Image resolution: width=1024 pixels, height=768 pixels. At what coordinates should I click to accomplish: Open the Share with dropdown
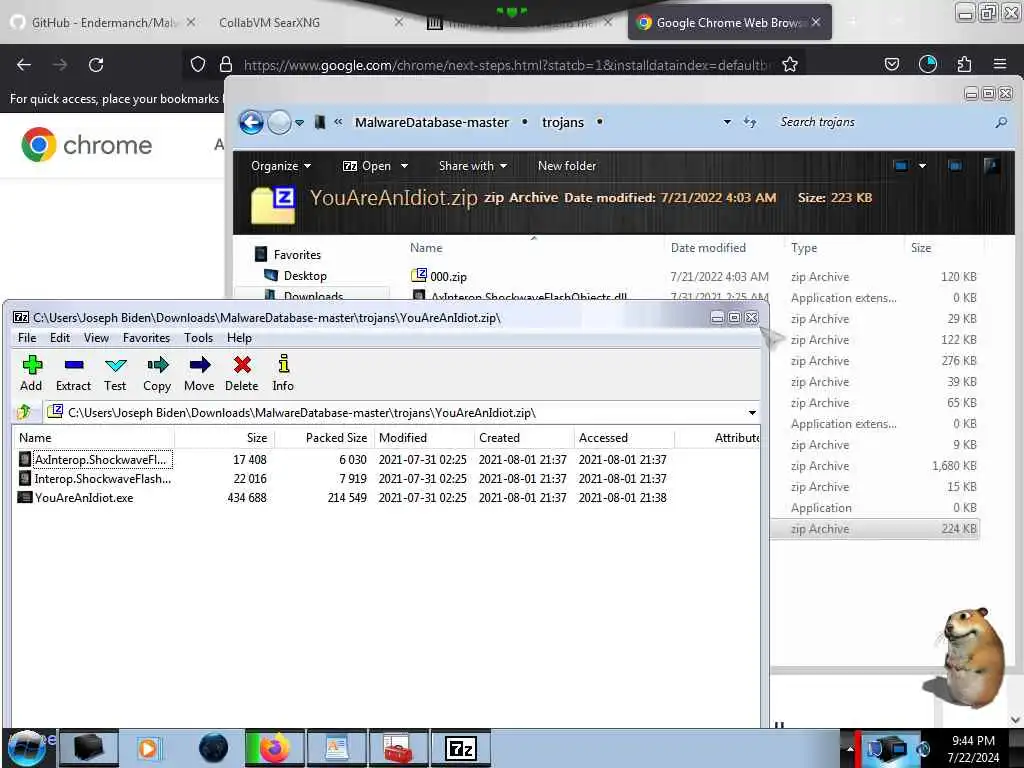(x=473, y=166)
